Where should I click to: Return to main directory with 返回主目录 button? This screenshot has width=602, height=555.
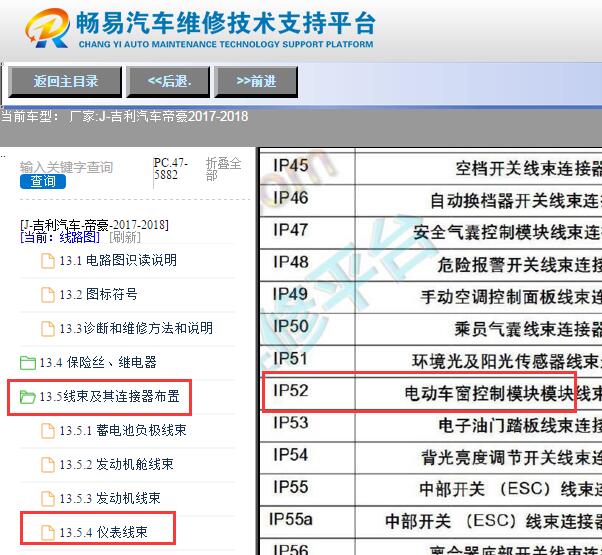pos(65,81)
